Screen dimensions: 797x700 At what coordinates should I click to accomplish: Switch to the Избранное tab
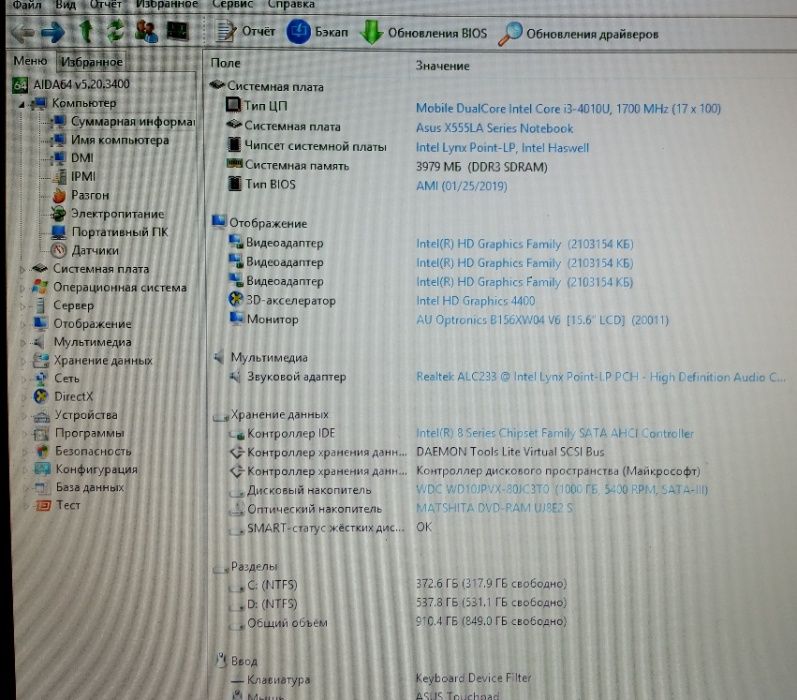(91, 62)
